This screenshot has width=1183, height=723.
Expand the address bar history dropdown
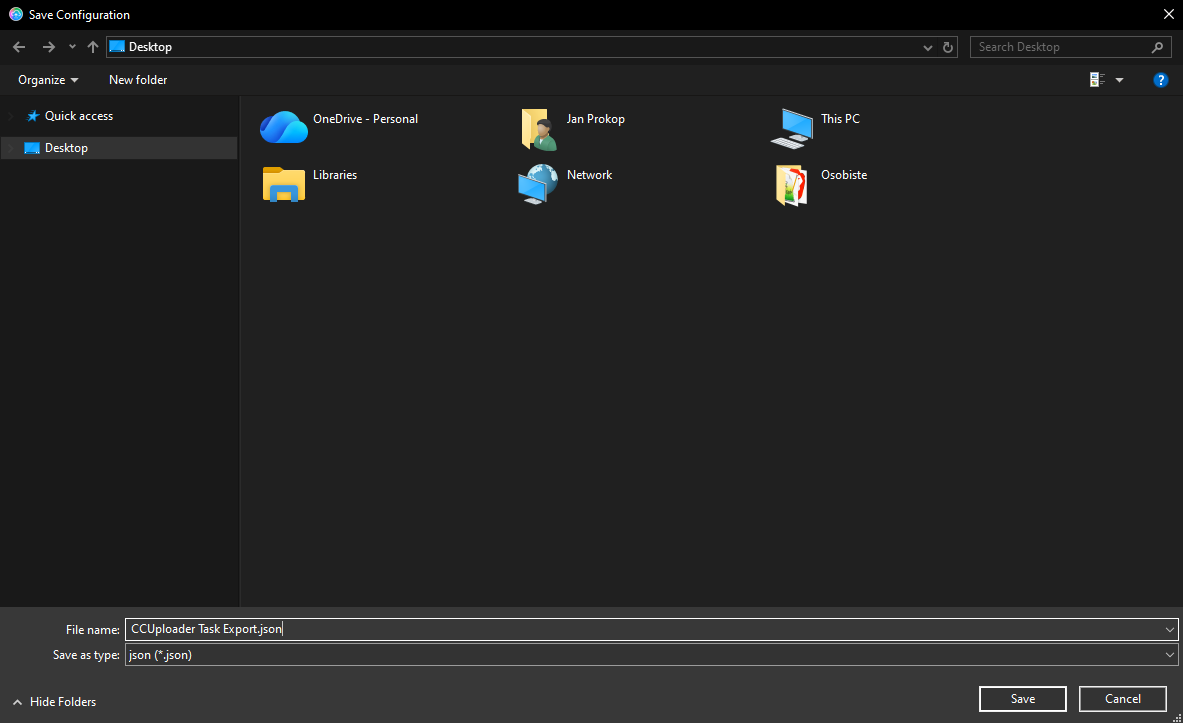point(927,47)
